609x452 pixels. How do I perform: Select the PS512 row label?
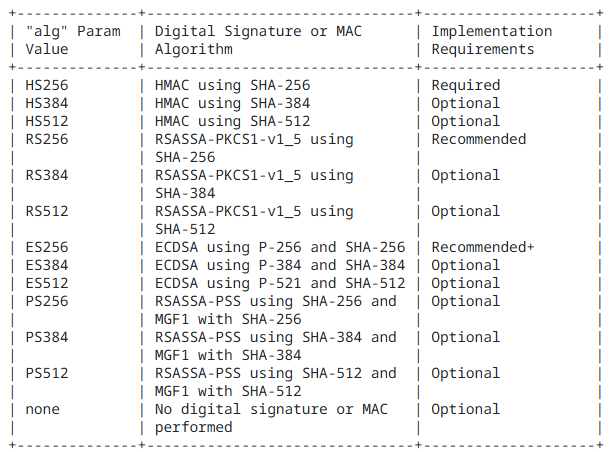click(x=47, y=373)
